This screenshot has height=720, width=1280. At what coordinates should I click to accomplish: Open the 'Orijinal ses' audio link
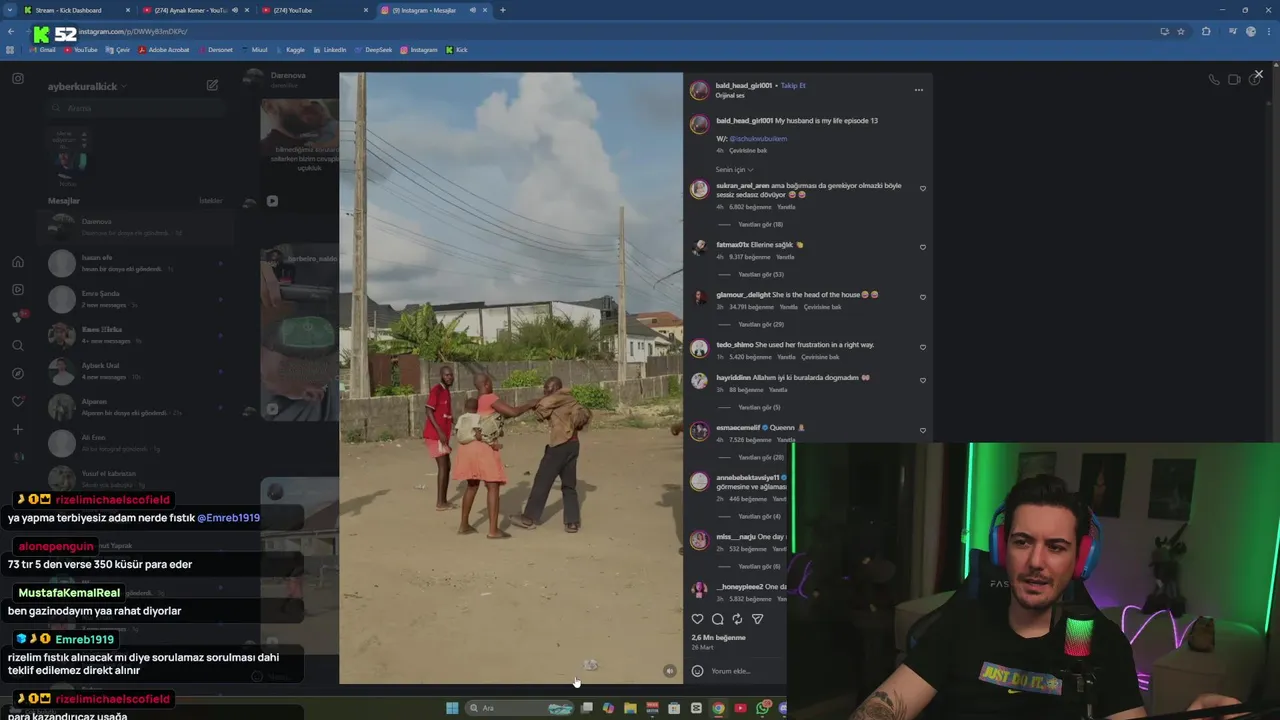point(730,95)
